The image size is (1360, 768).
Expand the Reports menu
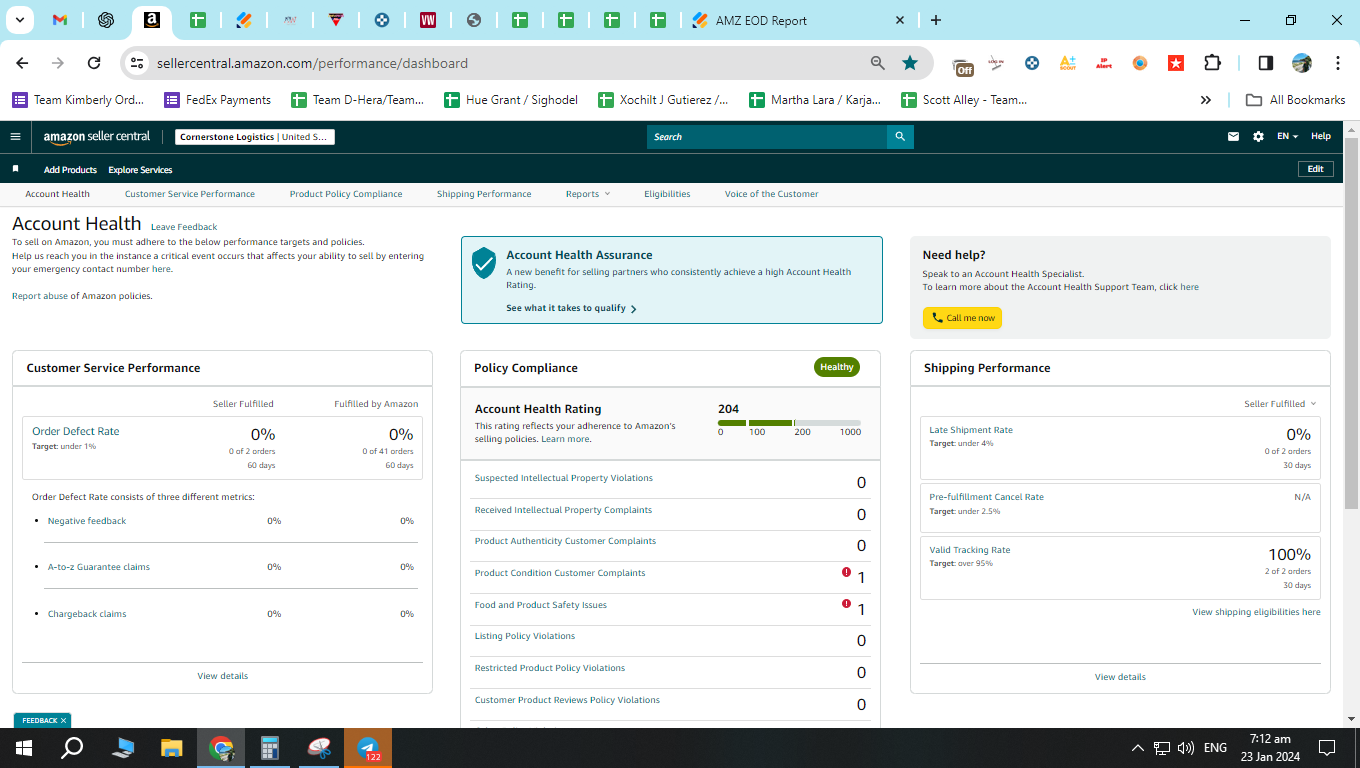point(587,194)
